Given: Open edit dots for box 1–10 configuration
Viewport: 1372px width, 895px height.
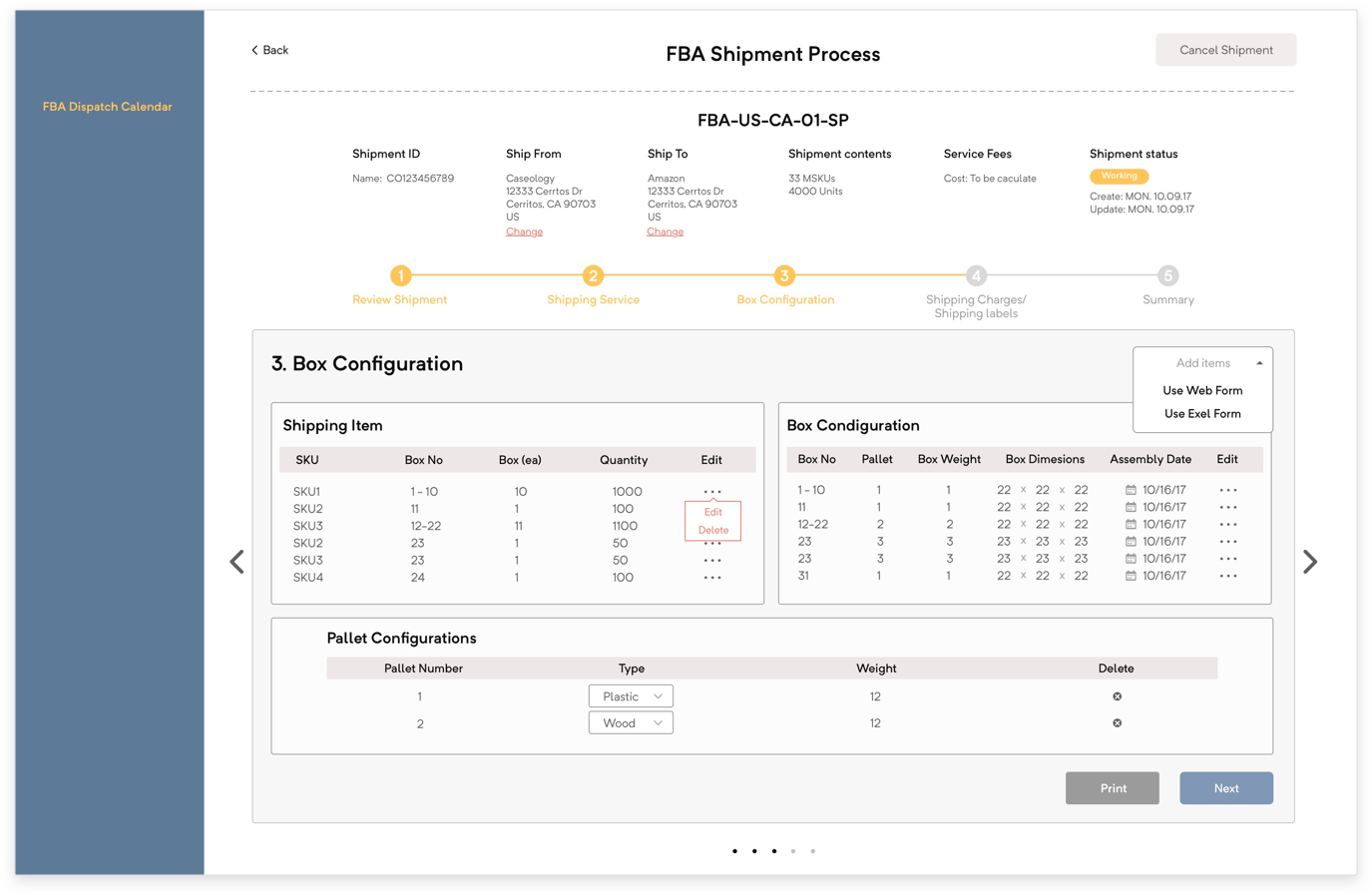Looking at the screenshot, I should tap(1228, 490).
